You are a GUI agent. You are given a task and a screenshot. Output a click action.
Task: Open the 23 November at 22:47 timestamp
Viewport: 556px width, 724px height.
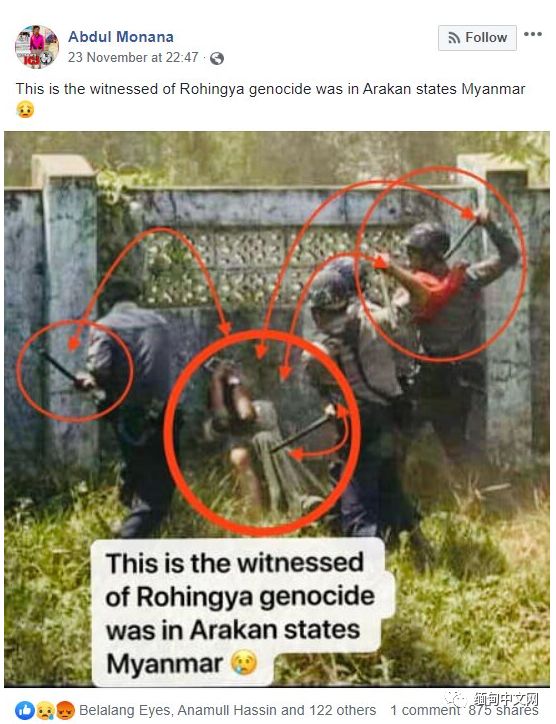133,57
